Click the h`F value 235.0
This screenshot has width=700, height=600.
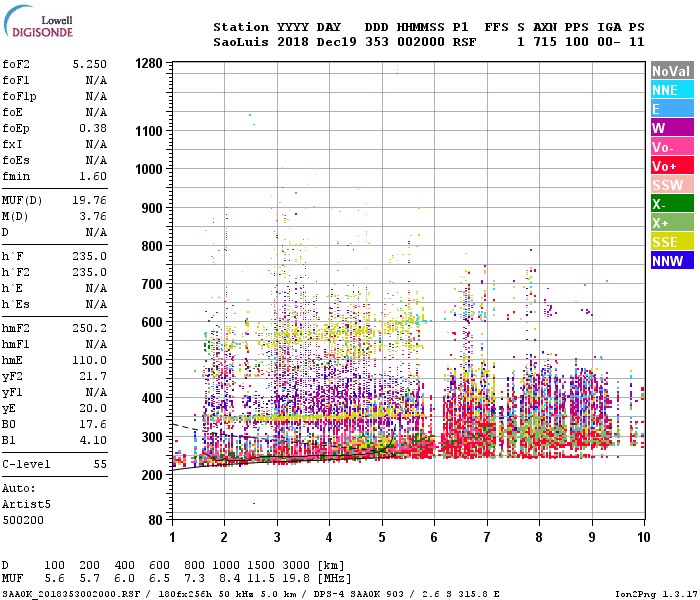pyautogui.click(x=90, y=256)
